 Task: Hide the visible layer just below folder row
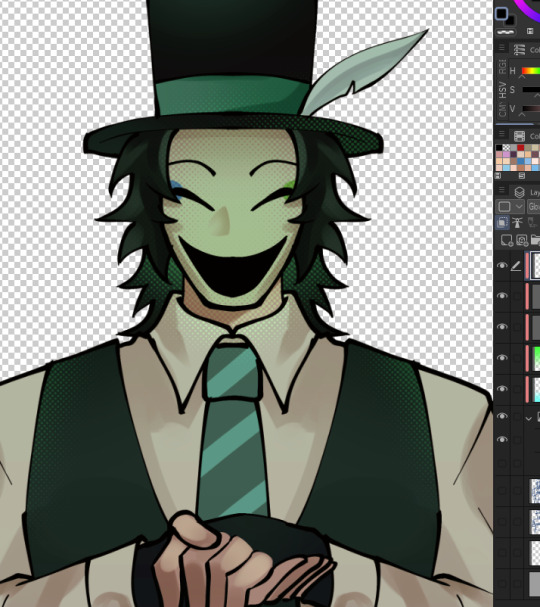(502, 440)
